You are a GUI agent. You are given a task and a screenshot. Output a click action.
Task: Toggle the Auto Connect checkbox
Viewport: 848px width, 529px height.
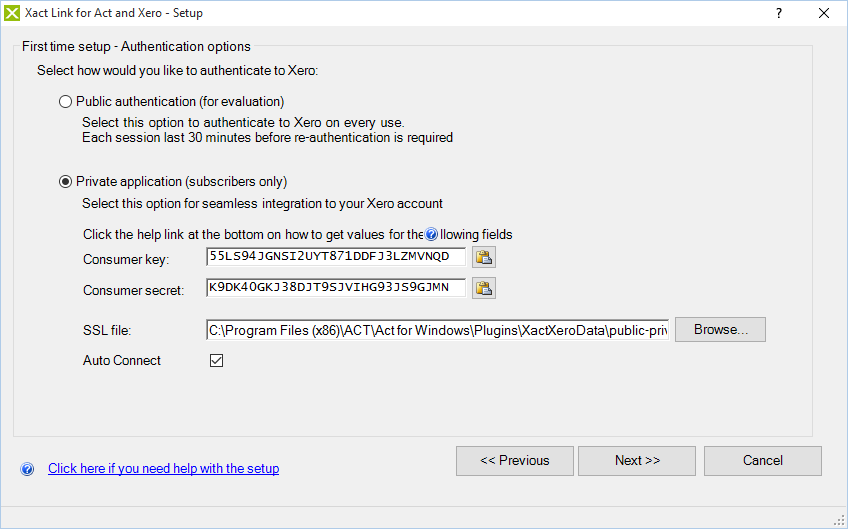[216, 361]
